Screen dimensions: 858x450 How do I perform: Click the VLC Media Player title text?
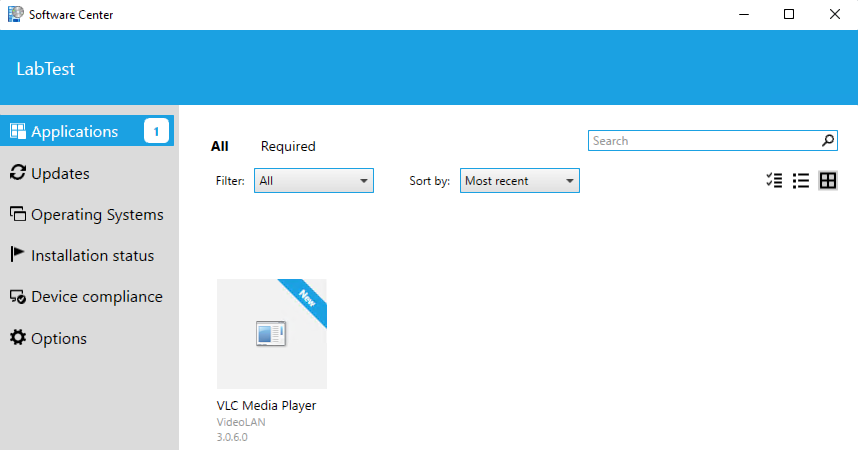266,406
